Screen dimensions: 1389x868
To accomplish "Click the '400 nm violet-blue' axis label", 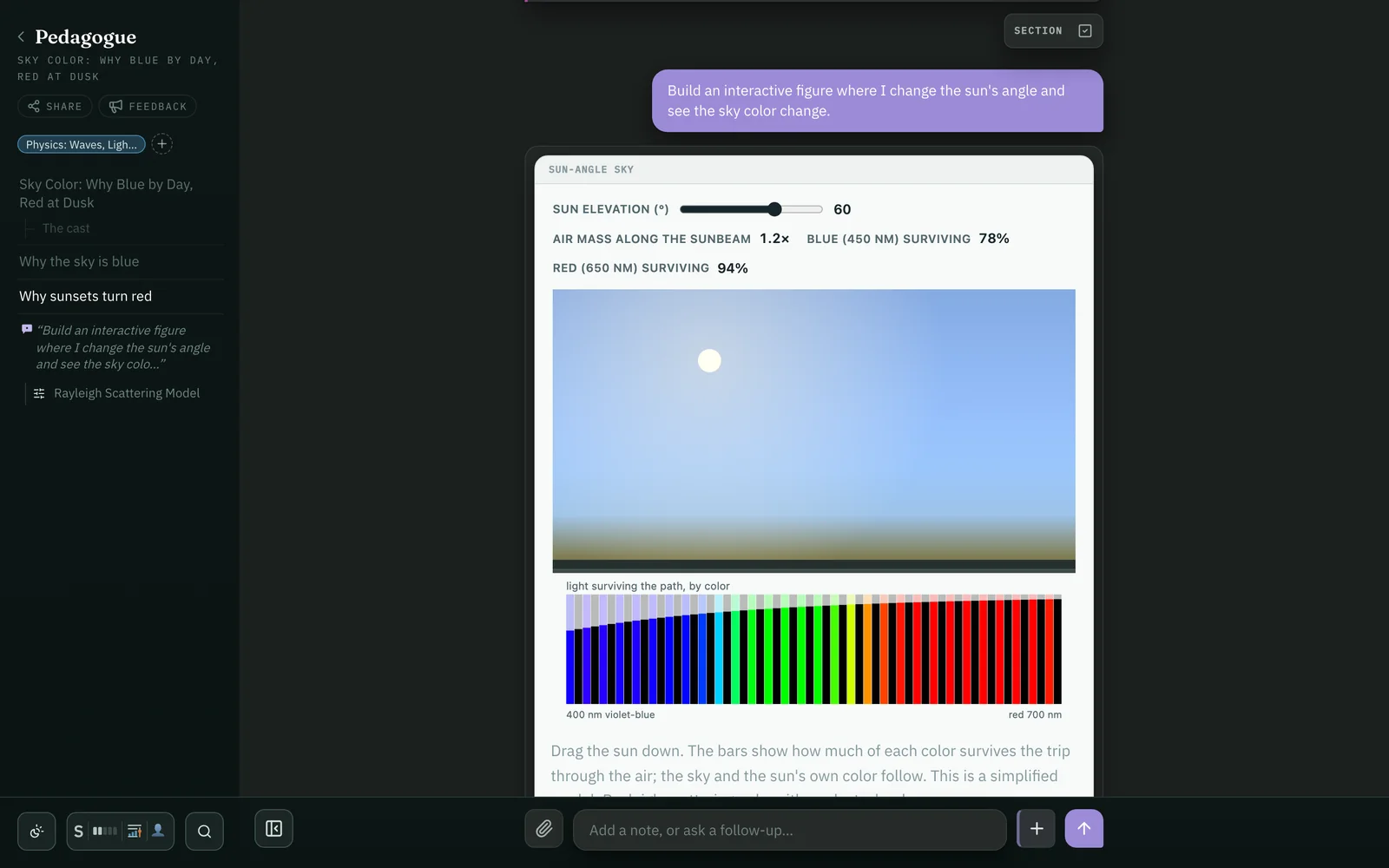I will pyautogui.click(x=610, y=715).
